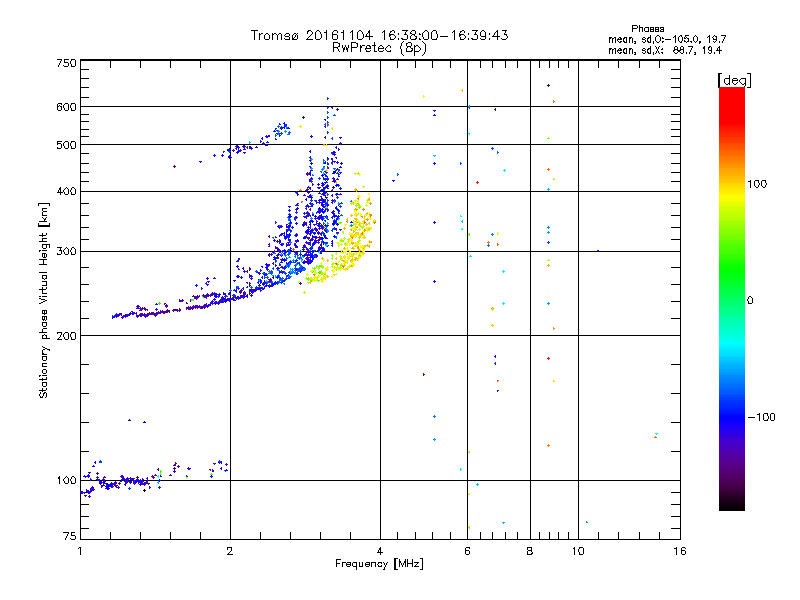This screenshot has width=800, height=600.
Task: Click the plot title 'Tromsø 20161104 16:38:00-16:39:43'
Action: pyautogui.click(x=379, y=35)
